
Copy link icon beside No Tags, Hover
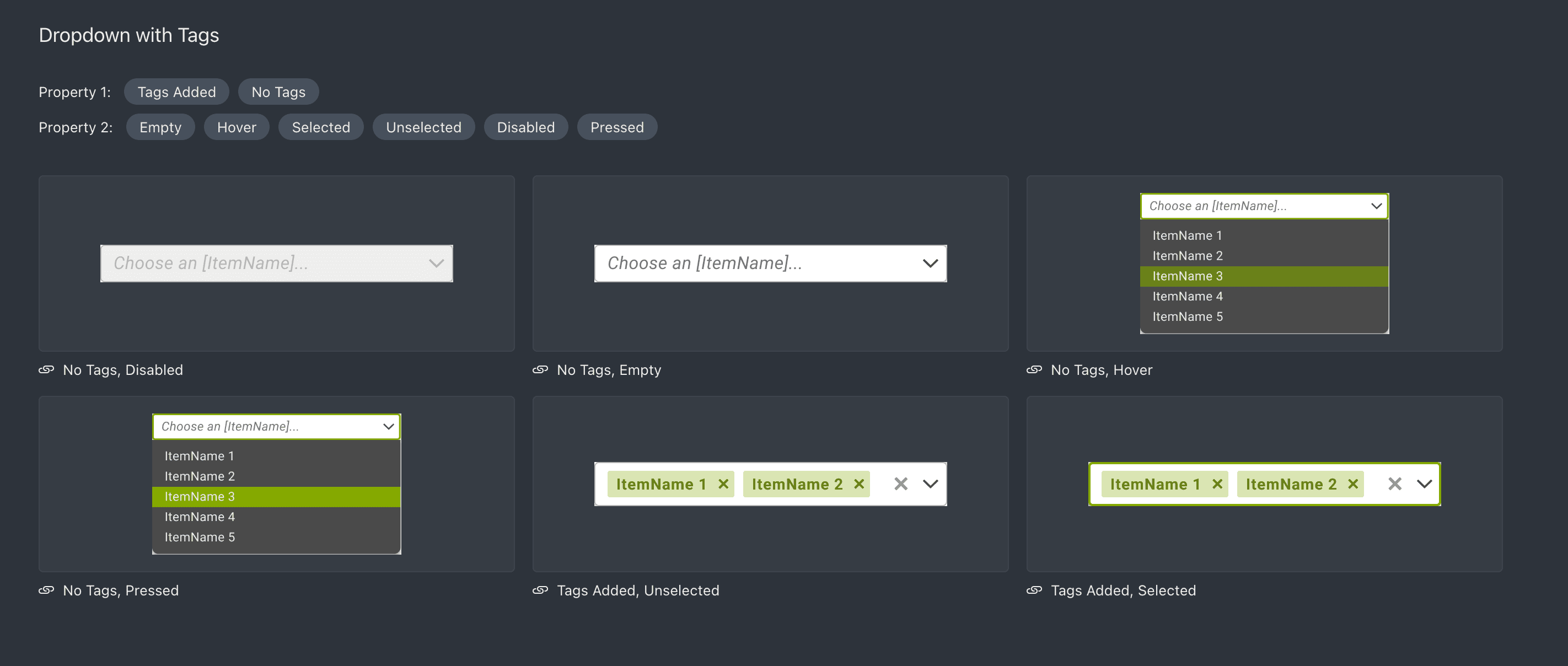pos(1034,369)
